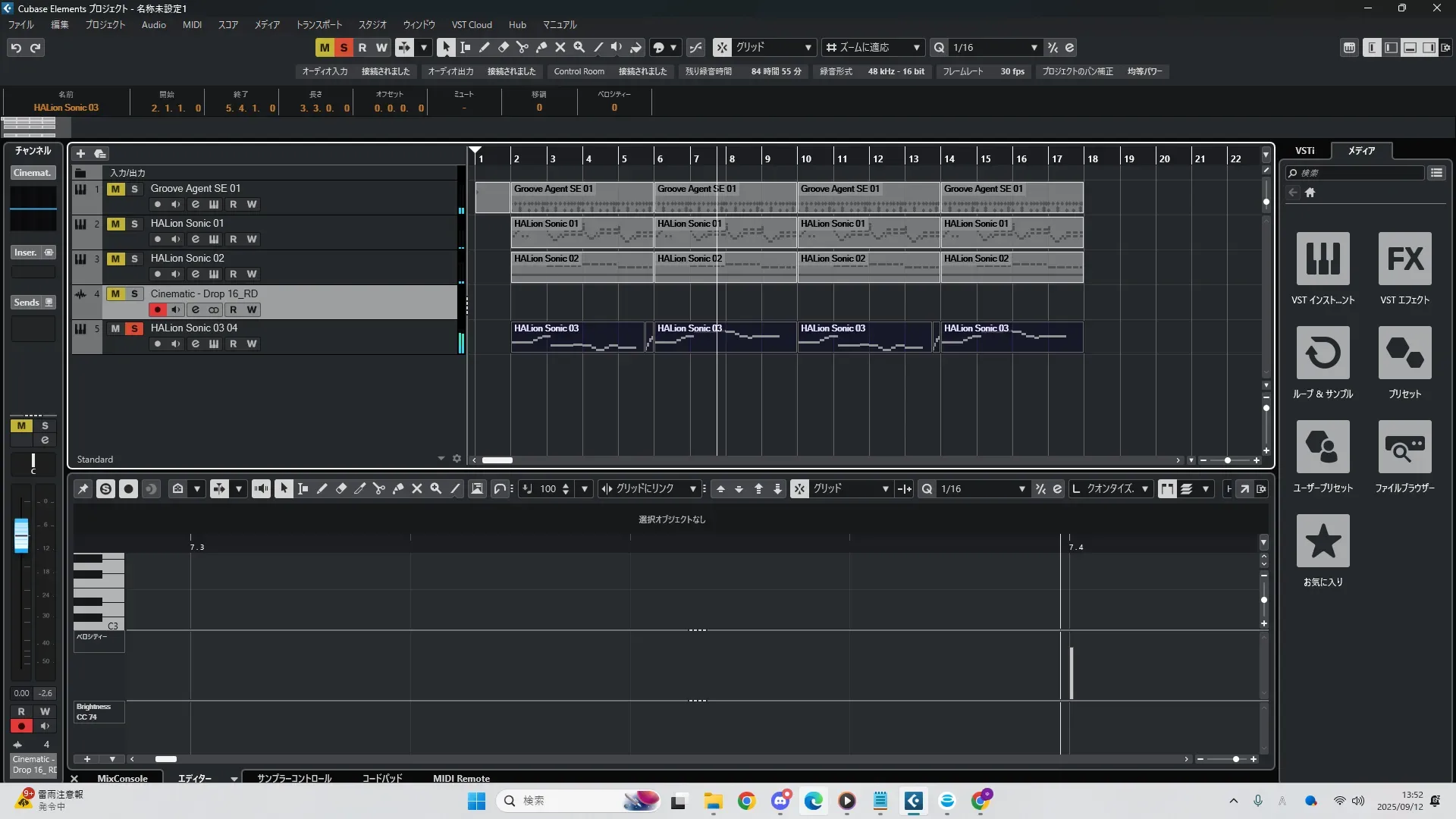Click the Add Track plus icon
This screenshot has height=819, width=1456.
coord(80,153)
